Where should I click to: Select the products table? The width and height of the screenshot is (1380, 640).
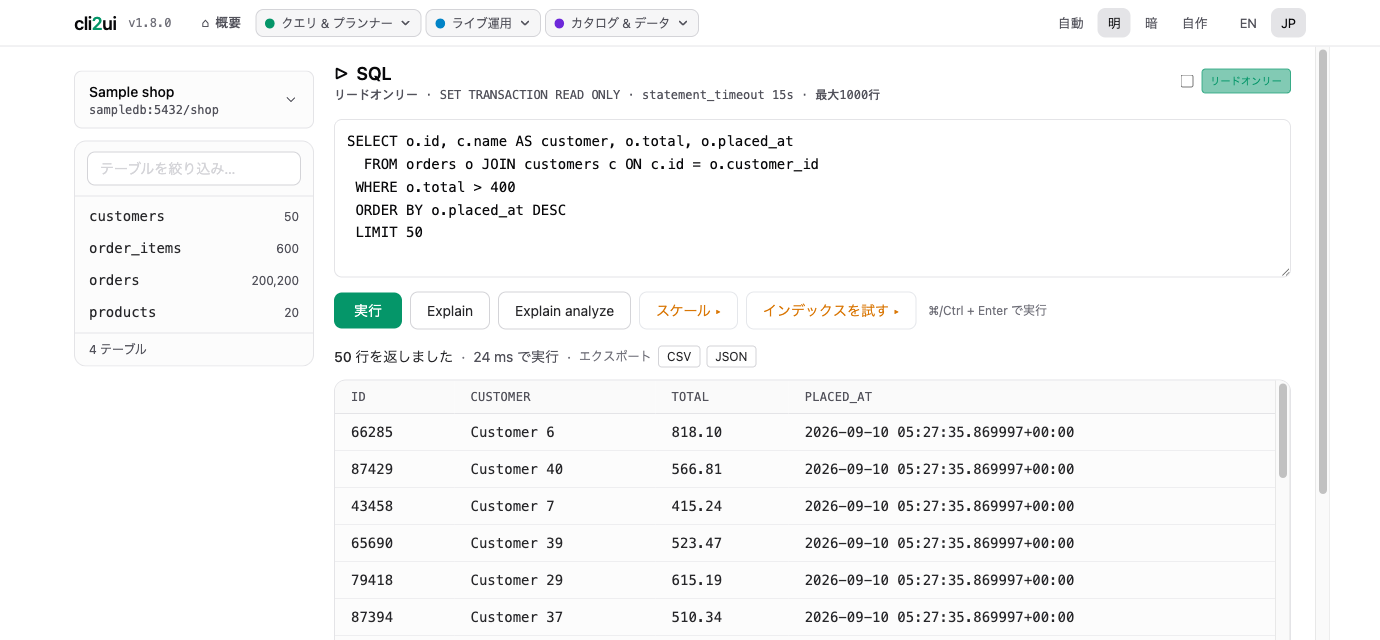(194, 312)
